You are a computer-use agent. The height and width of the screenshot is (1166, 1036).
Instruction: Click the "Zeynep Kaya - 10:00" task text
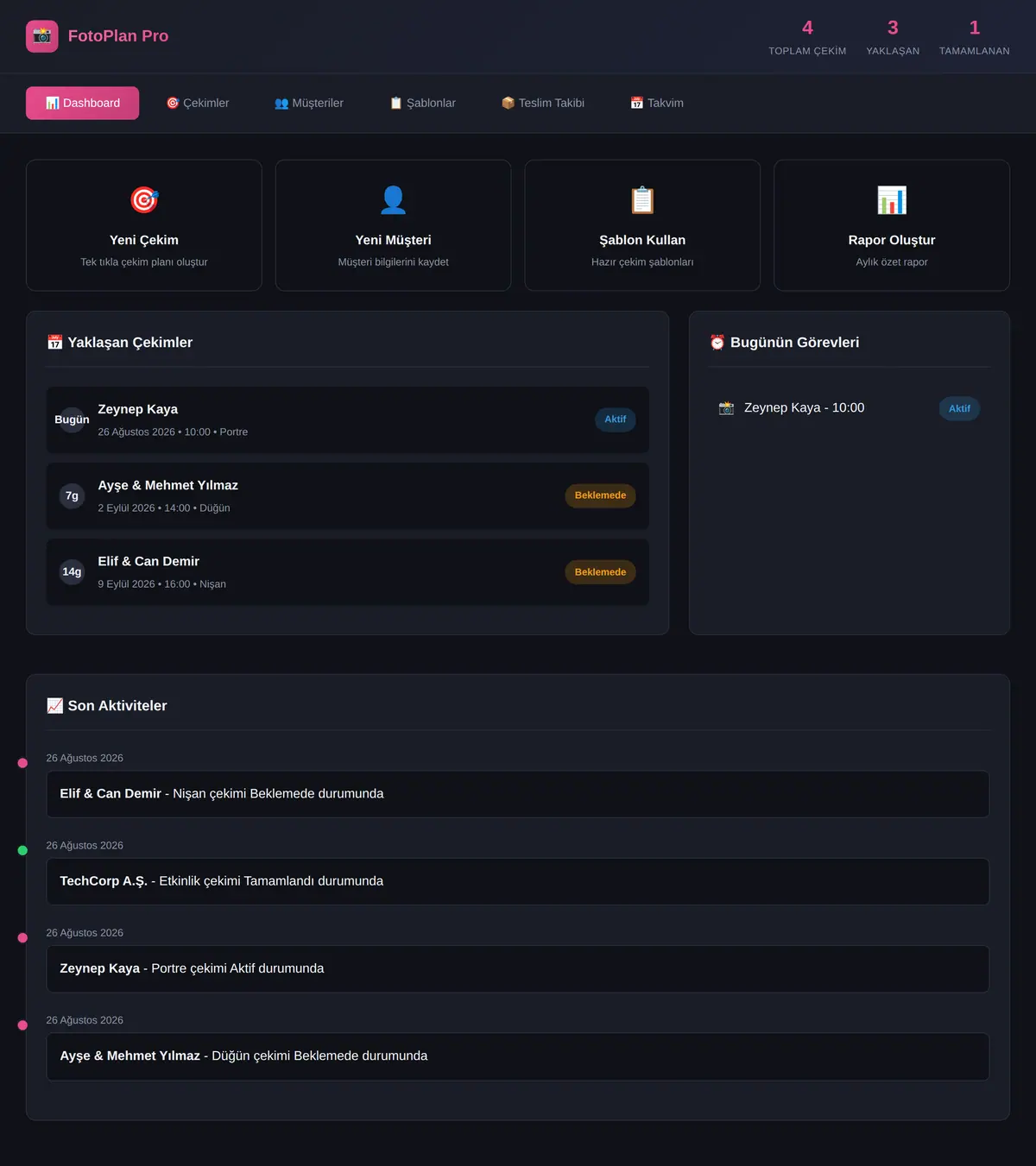[804, 408]
